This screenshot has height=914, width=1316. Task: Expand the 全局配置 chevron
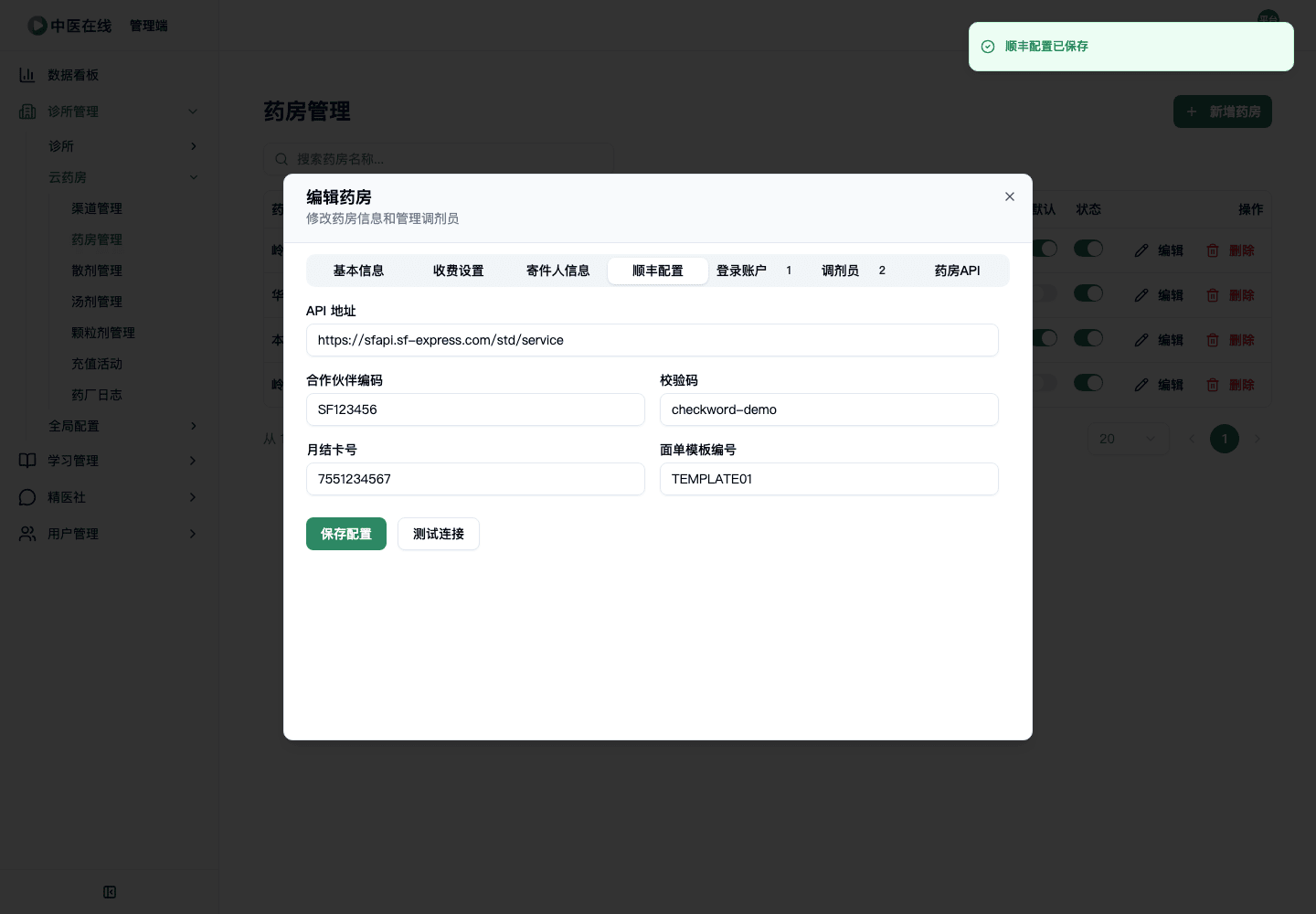click(193, 426)
